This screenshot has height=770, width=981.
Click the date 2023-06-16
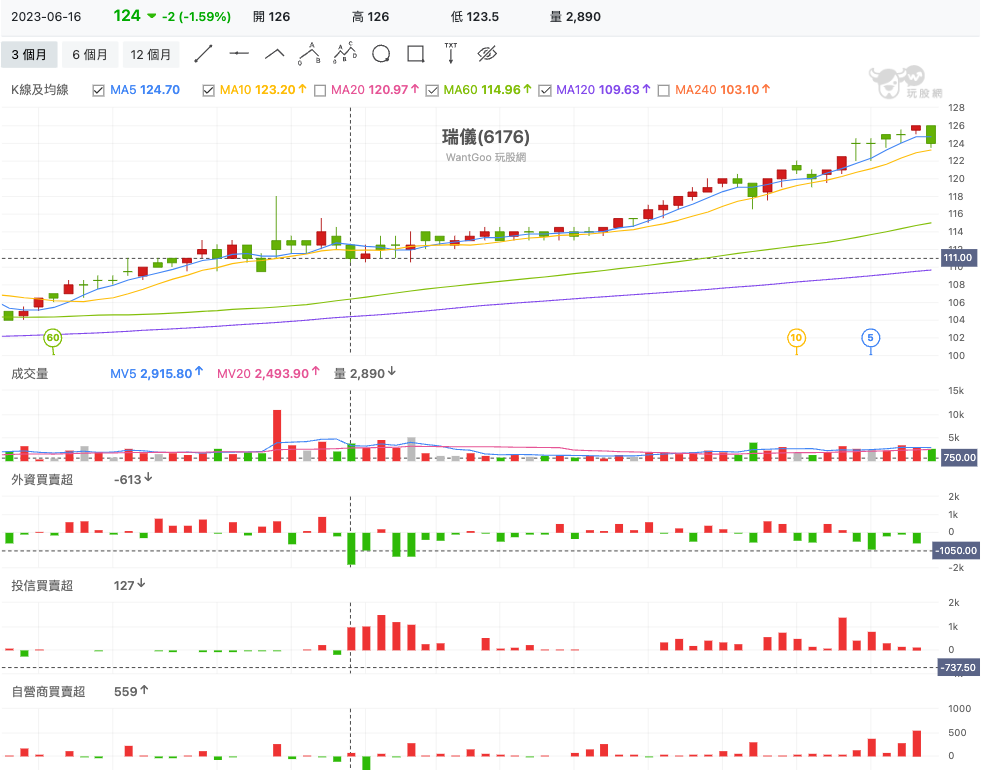coord(46,17)
